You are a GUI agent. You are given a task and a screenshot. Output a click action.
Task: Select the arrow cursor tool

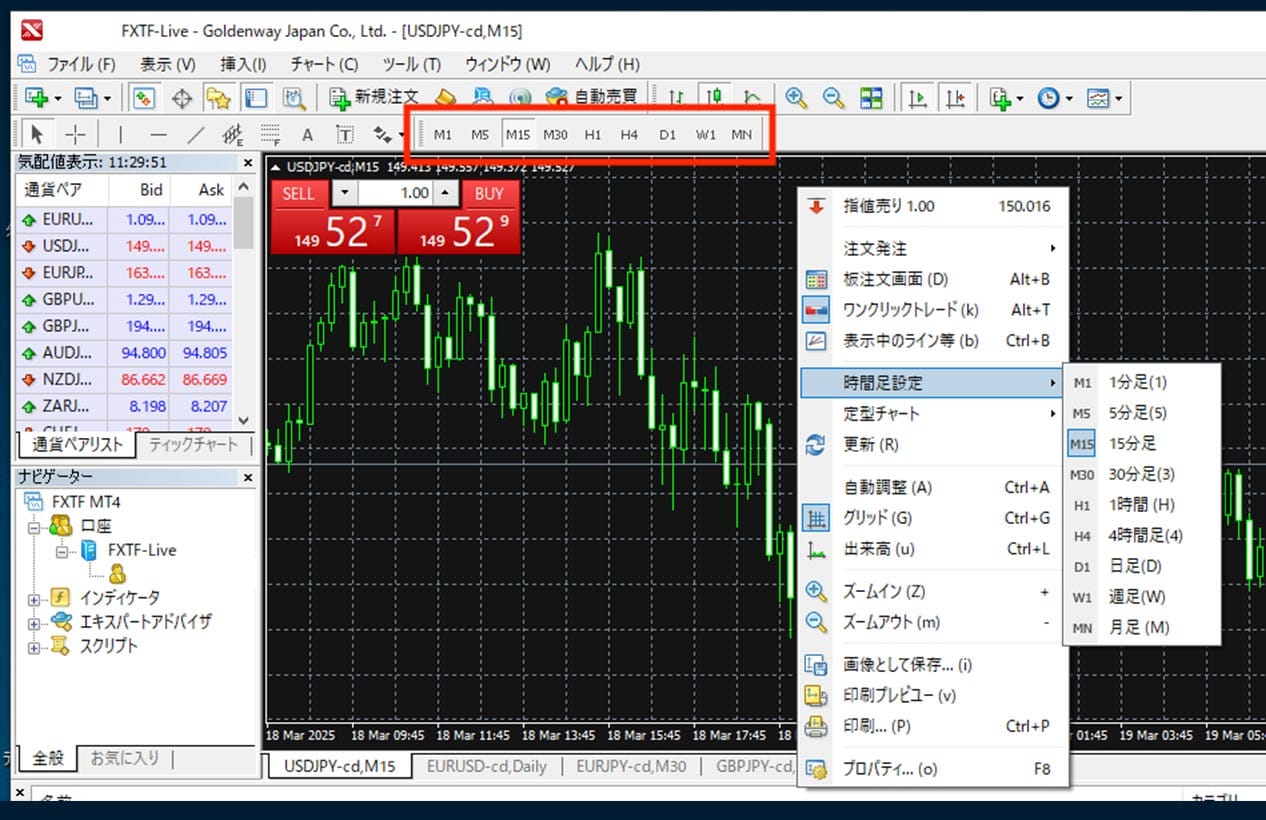[x=38, y=134]
